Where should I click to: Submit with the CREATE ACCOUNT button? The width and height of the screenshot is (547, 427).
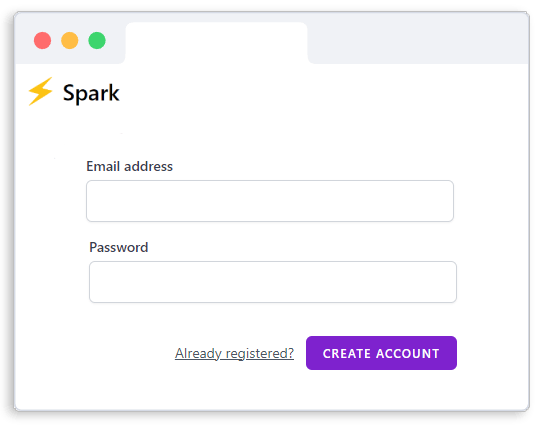tap(381, 353)
